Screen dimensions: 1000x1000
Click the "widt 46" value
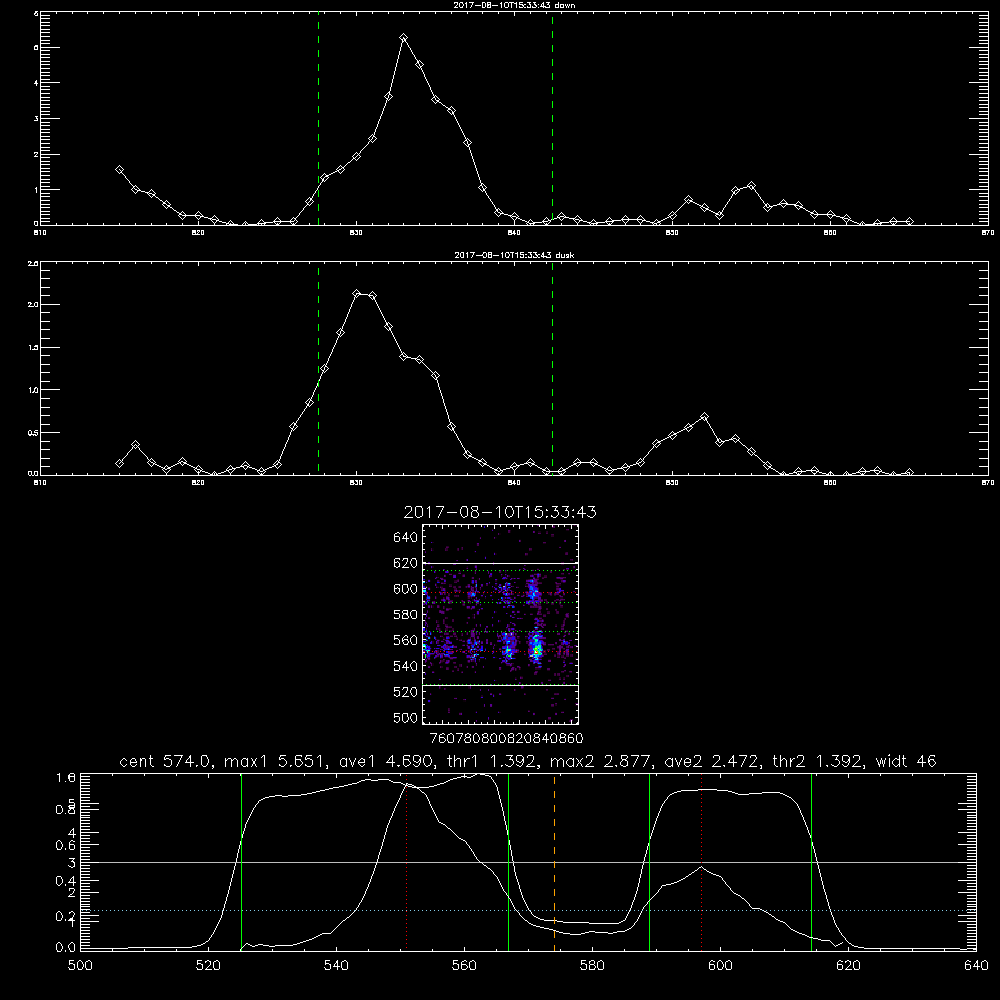906,761
